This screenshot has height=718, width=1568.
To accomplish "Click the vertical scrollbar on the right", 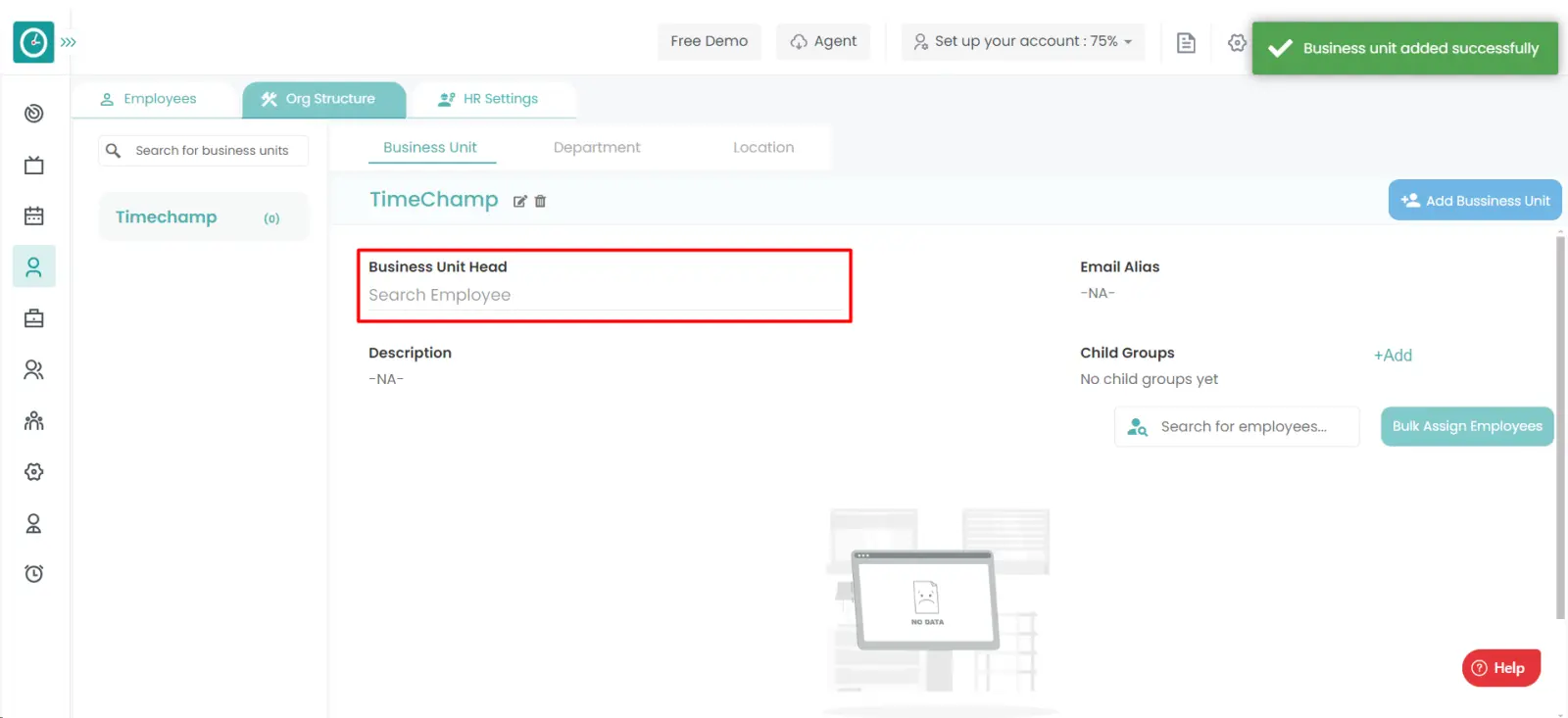I will 1560,426.
